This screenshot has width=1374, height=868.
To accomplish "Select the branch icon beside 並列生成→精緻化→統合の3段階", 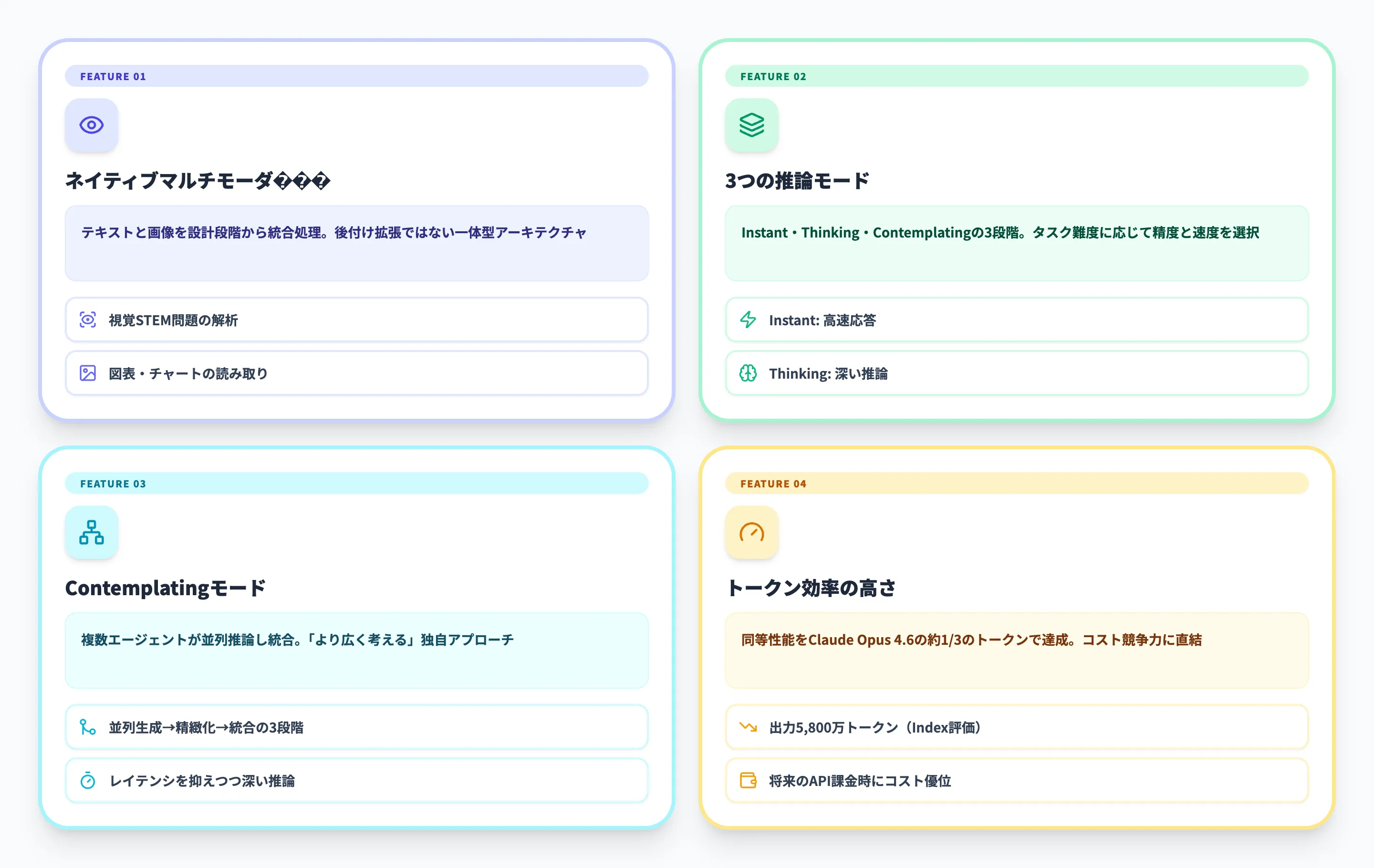I will (x=88, y=728).
